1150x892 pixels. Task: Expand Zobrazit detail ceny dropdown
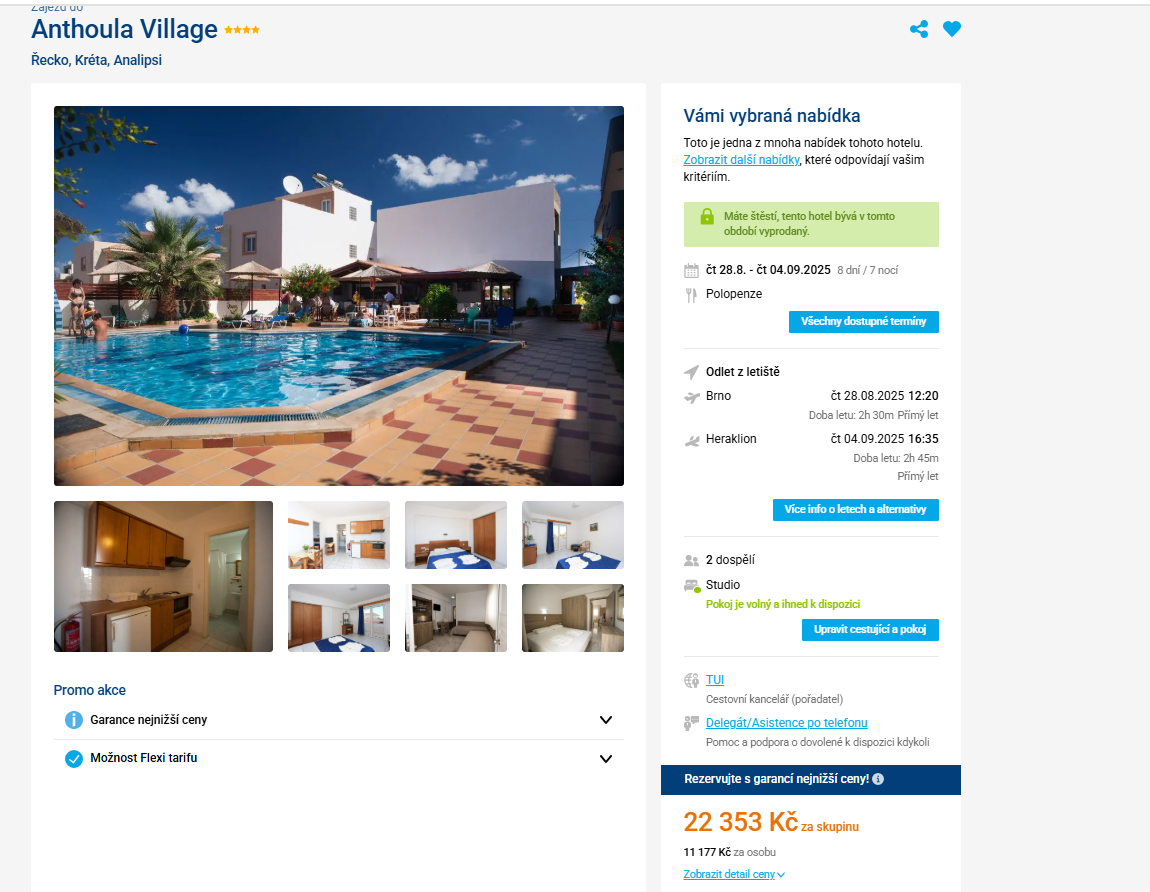[x=734, y=874]
